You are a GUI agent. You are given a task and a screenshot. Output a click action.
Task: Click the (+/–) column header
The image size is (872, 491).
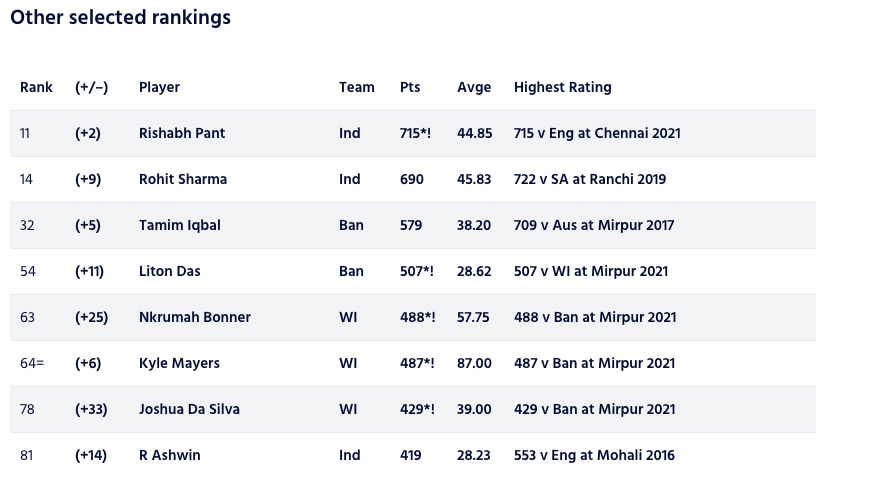(x=91, y=87)
